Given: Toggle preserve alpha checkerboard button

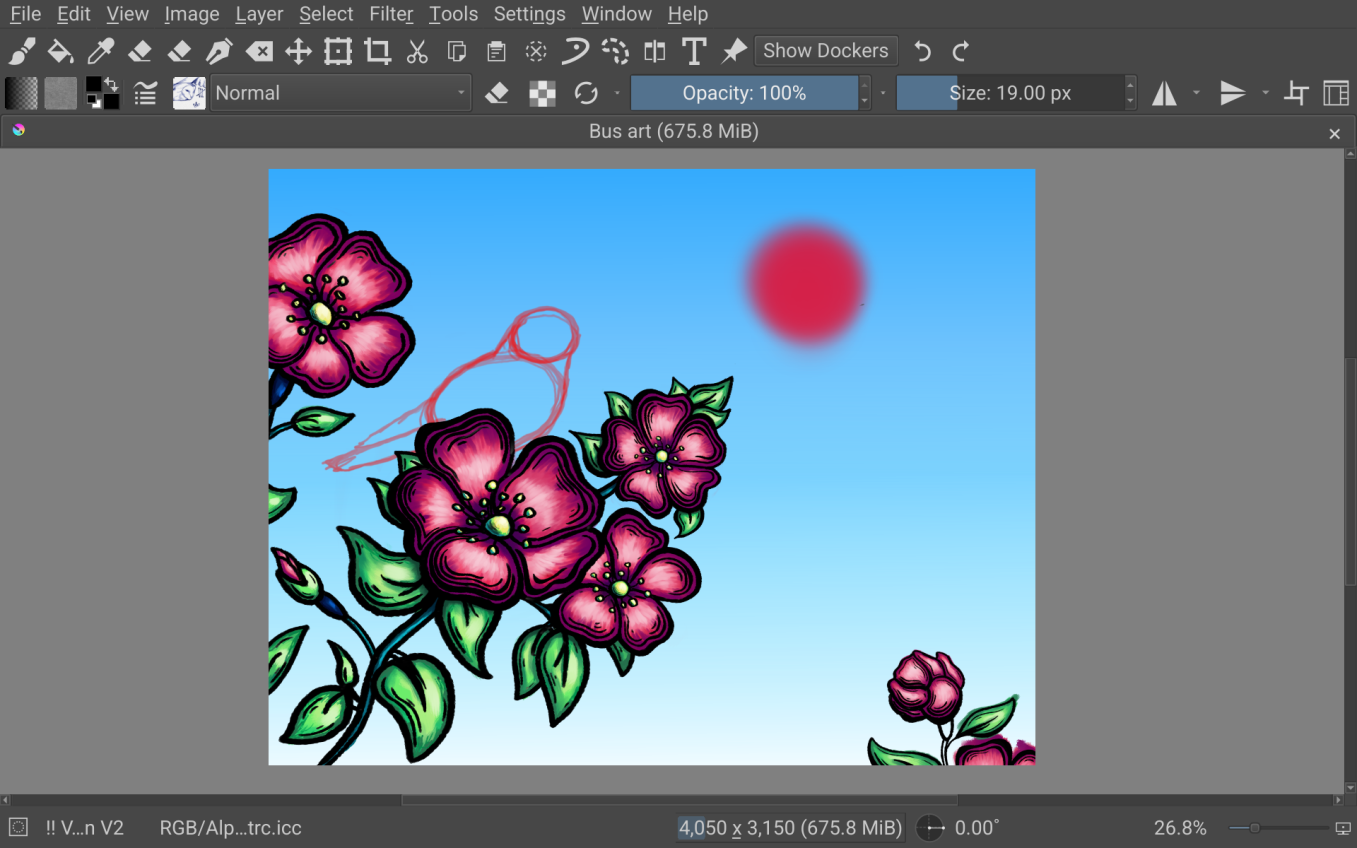Looking at the screenshot, I should tap(542, 93).
